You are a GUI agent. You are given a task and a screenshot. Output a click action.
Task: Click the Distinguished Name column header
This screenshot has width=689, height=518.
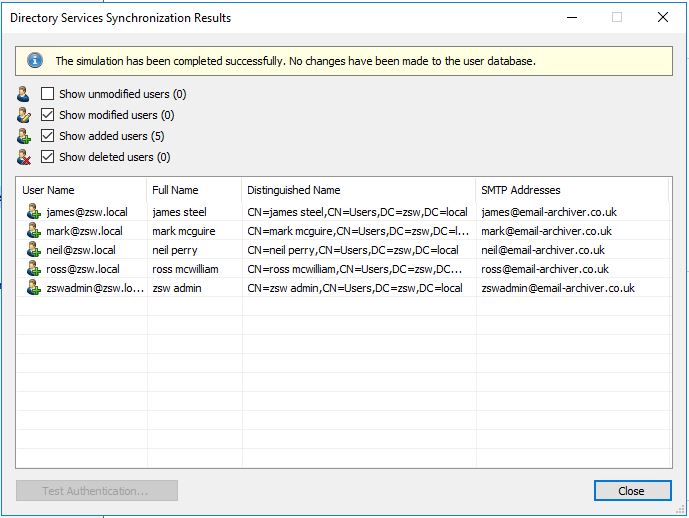point(359,190)
